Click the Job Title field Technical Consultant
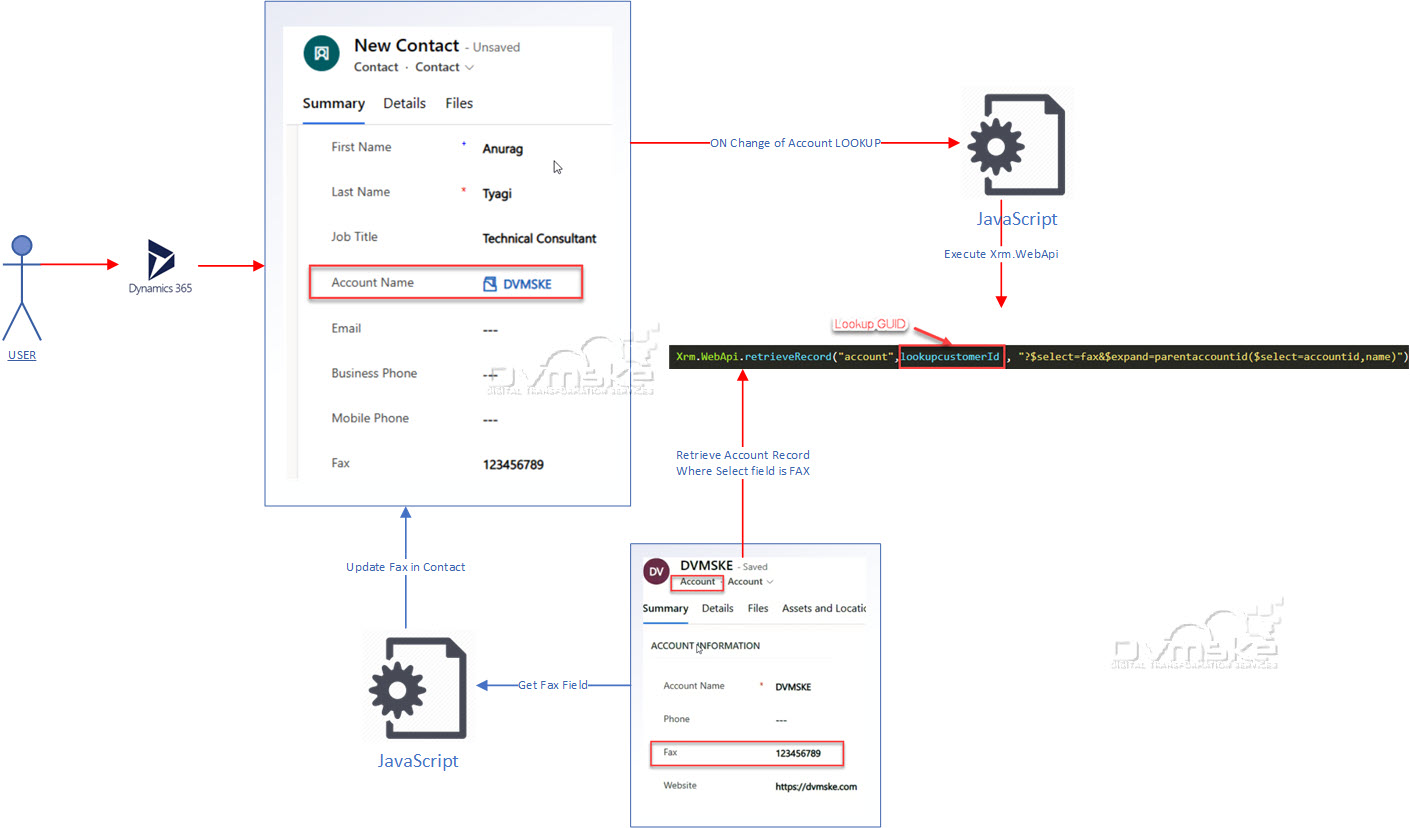 click(x=539, y=239)
